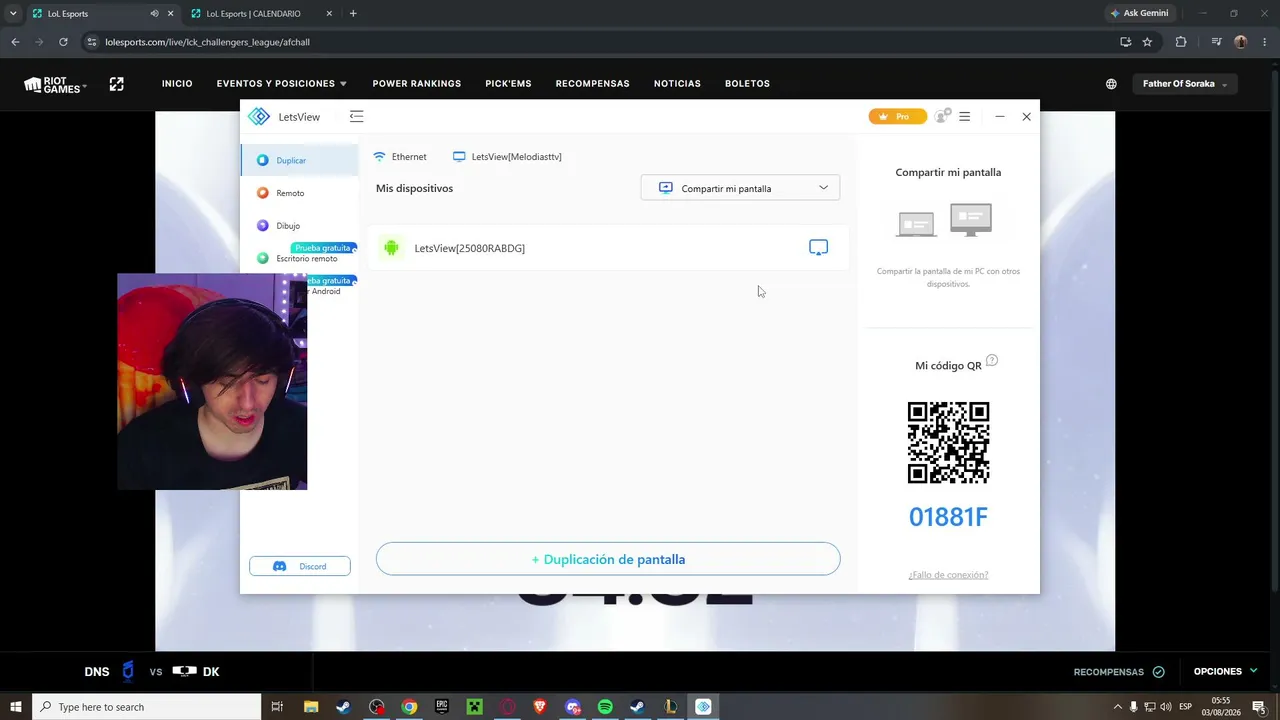Open the PICK'EMS nav item

point(508,84)
